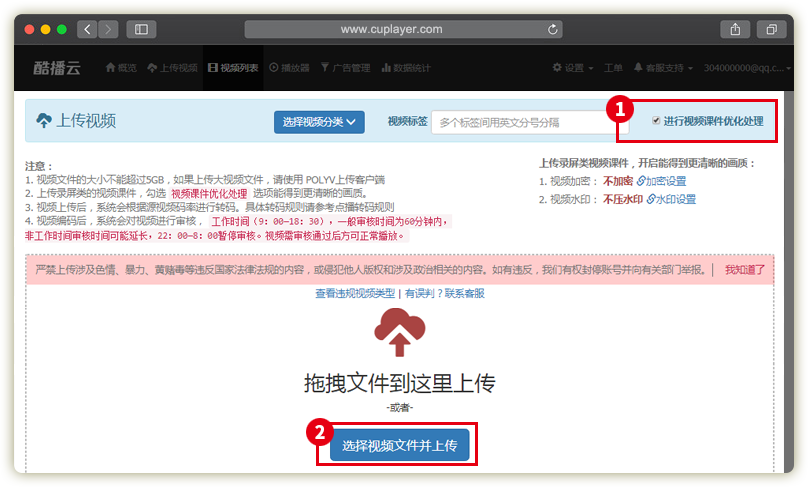The height and width of the screenshot is (488, 810).
Task: Expand the 选择视频分类 dropdown
Action: tap(319, 122)
